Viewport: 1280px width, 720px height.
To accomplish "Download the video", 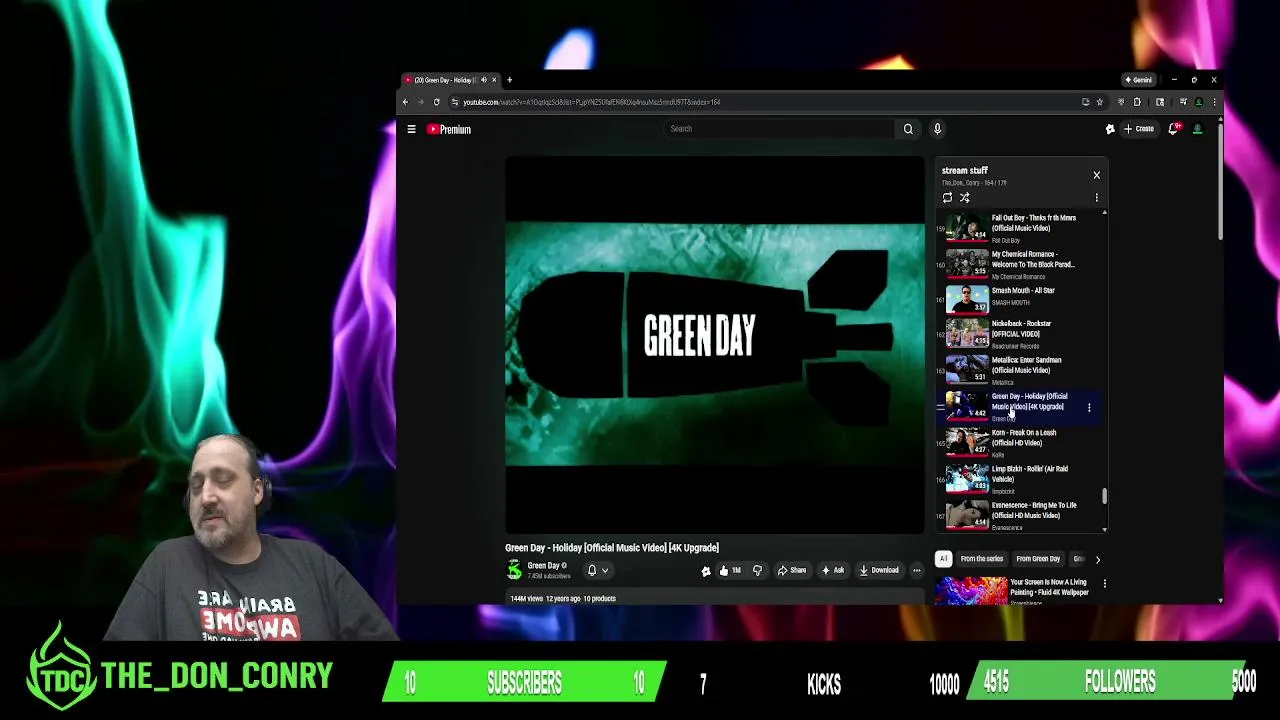I will pyautogui.click(x=879, y=570).
